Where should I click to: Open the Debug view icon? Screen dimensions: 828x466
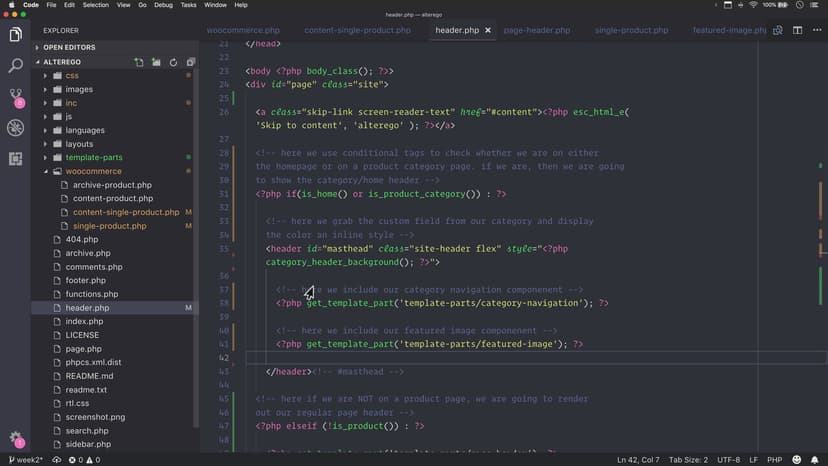click(15, 128)
